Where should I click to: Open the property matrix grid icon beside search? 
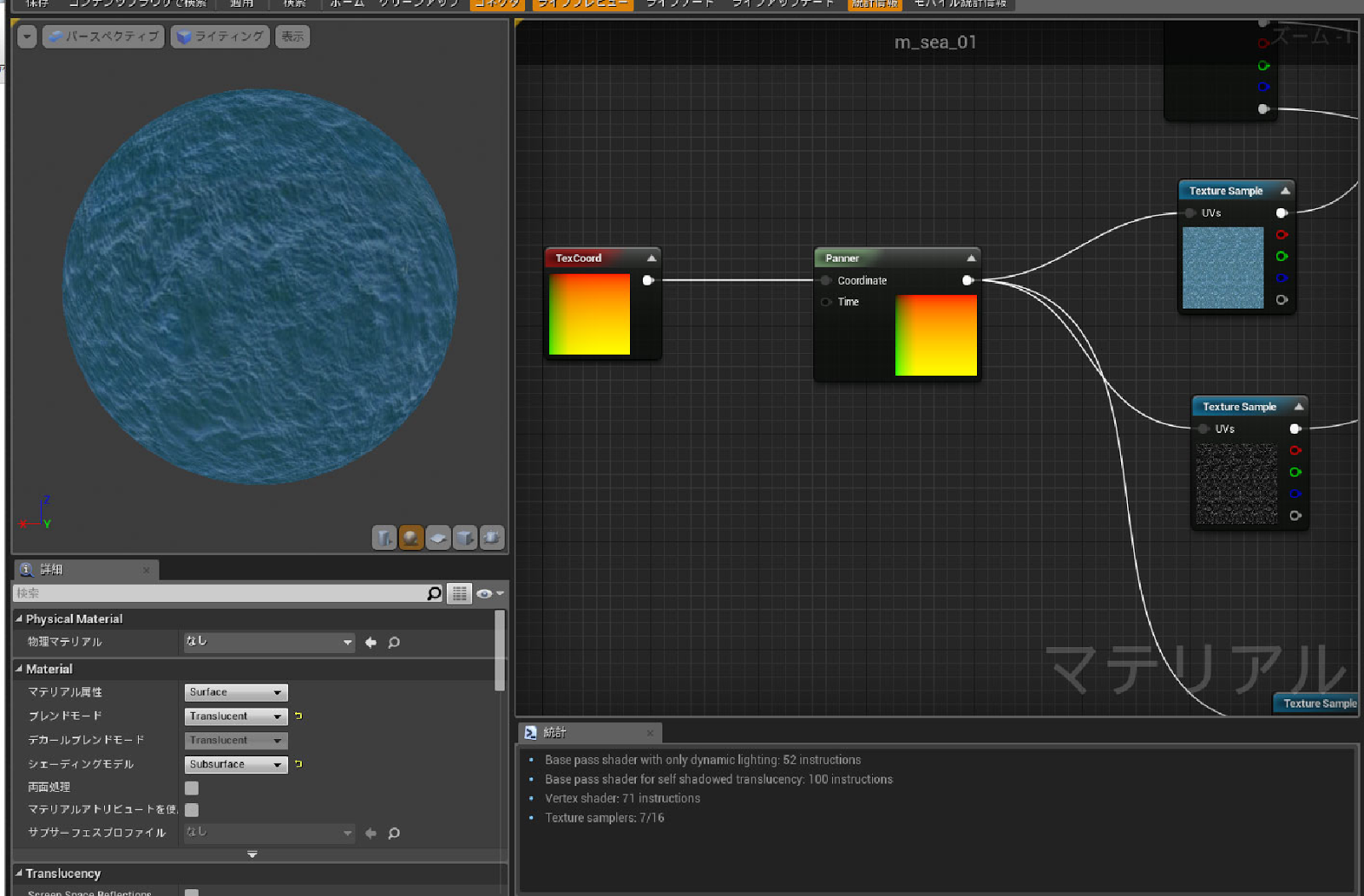tap(459, 593)
